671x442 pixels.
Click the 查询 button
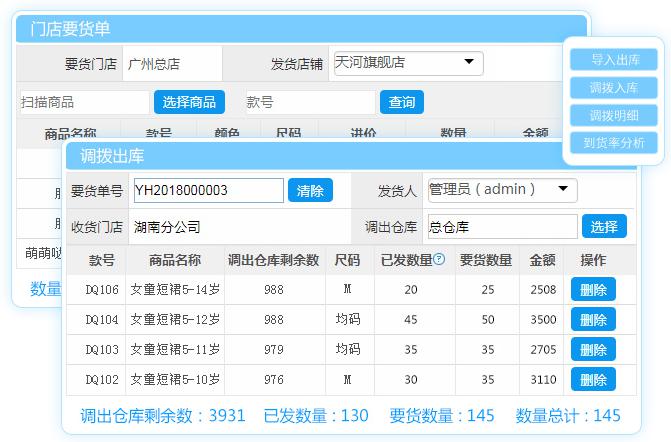[x=402, y=102]
